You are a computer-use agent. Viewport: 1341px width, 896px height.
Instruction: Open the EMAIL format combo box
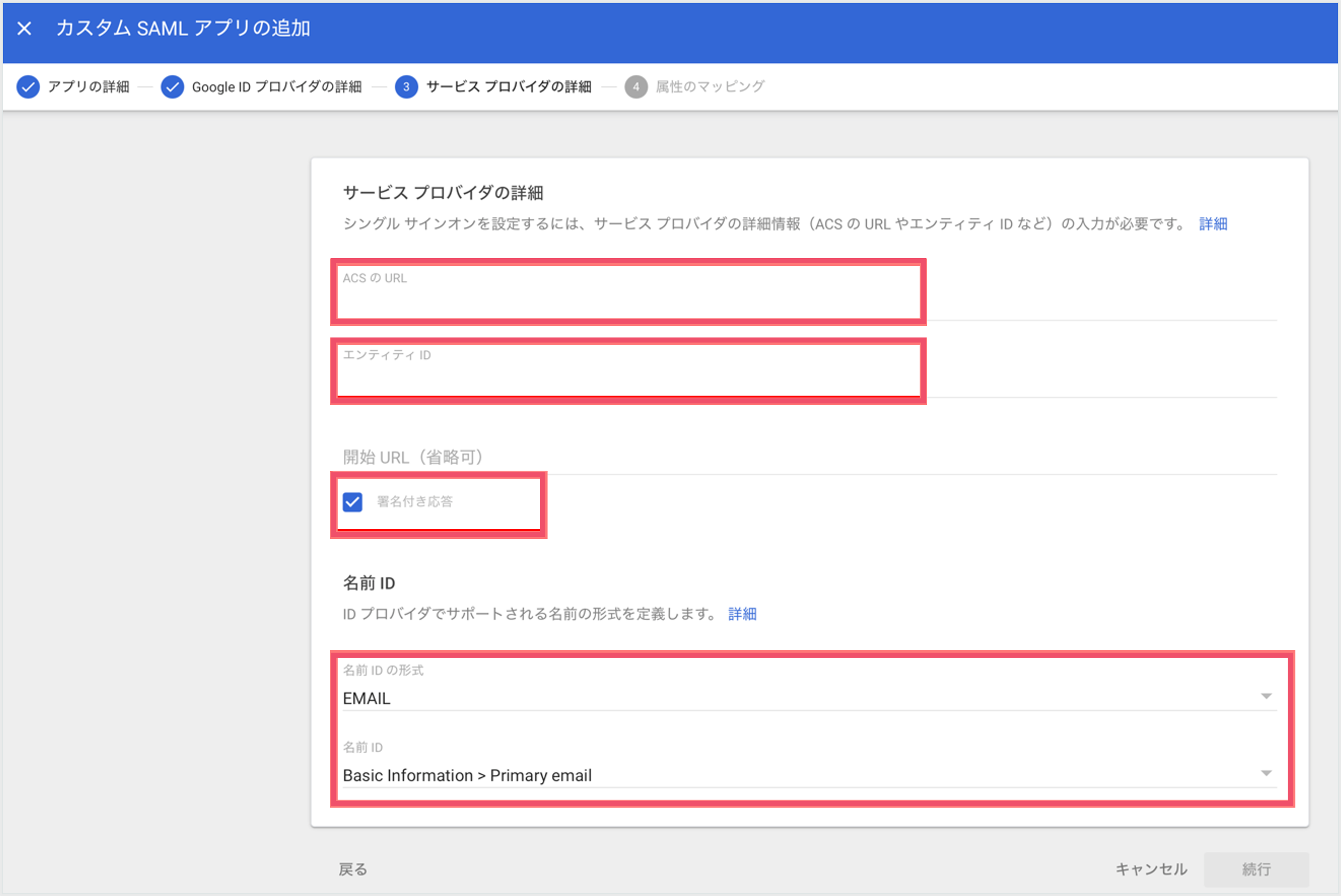809,698
